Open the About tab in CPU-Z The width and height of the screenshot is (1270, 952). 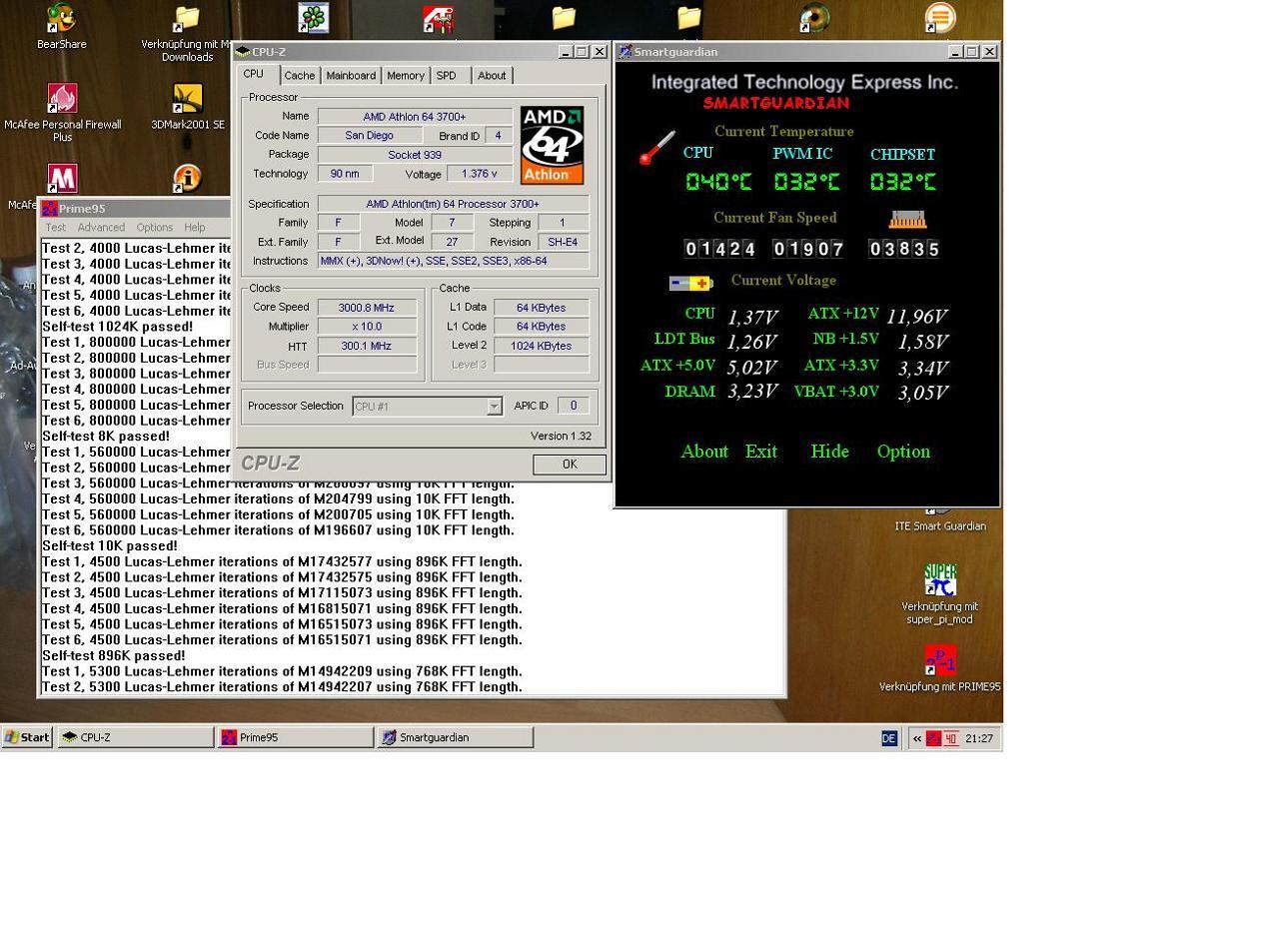[x=492, y=76]
